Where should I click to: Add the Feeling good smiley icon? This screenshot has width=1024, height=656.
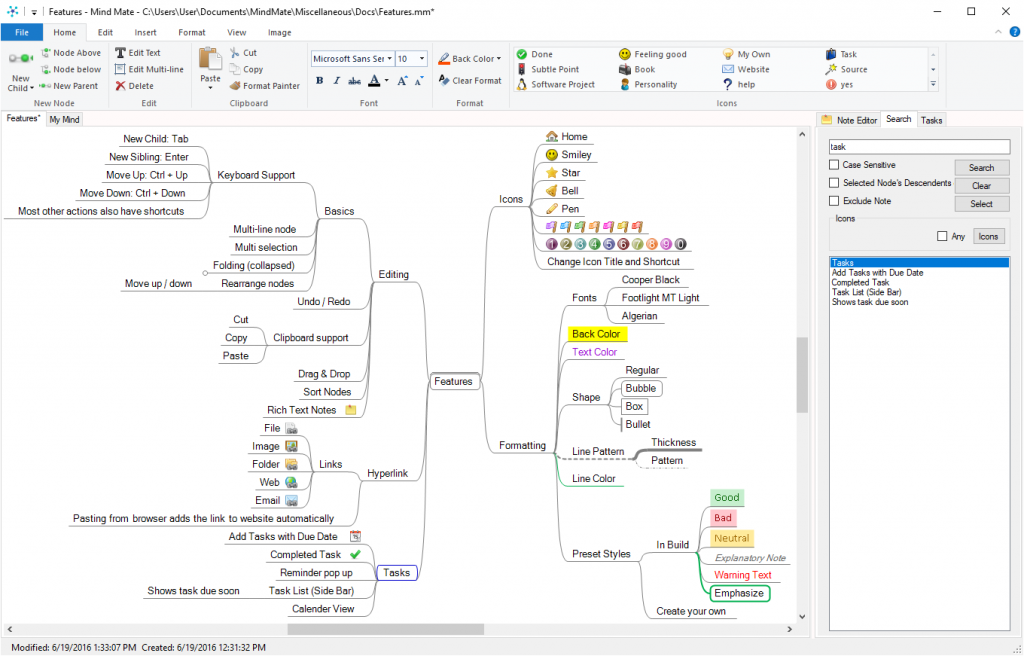(625, 54)
